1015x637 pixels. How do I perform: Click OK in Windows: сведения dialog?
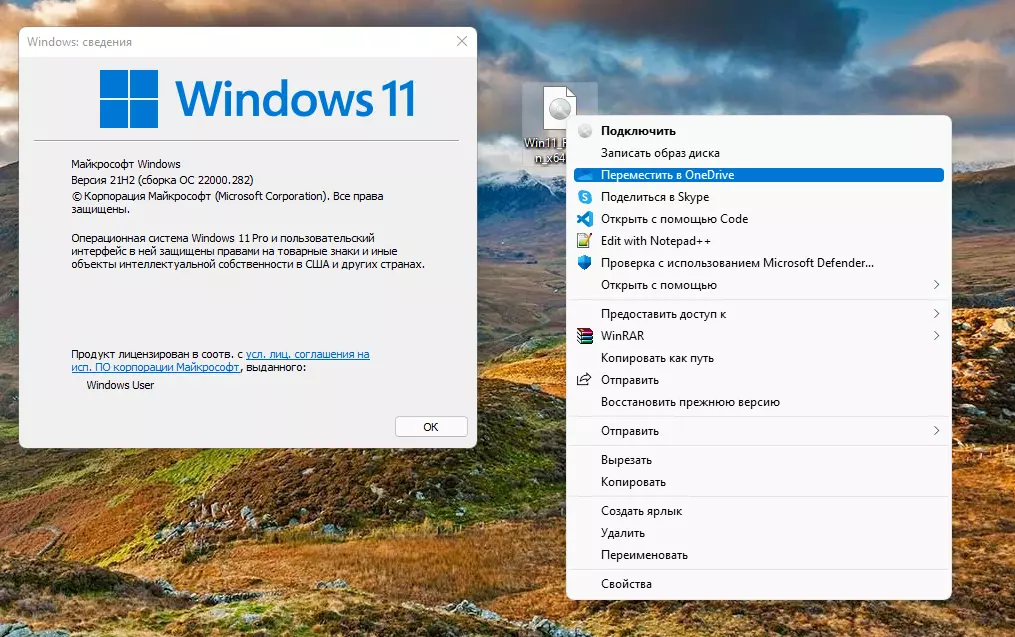[x=431, y=427]
